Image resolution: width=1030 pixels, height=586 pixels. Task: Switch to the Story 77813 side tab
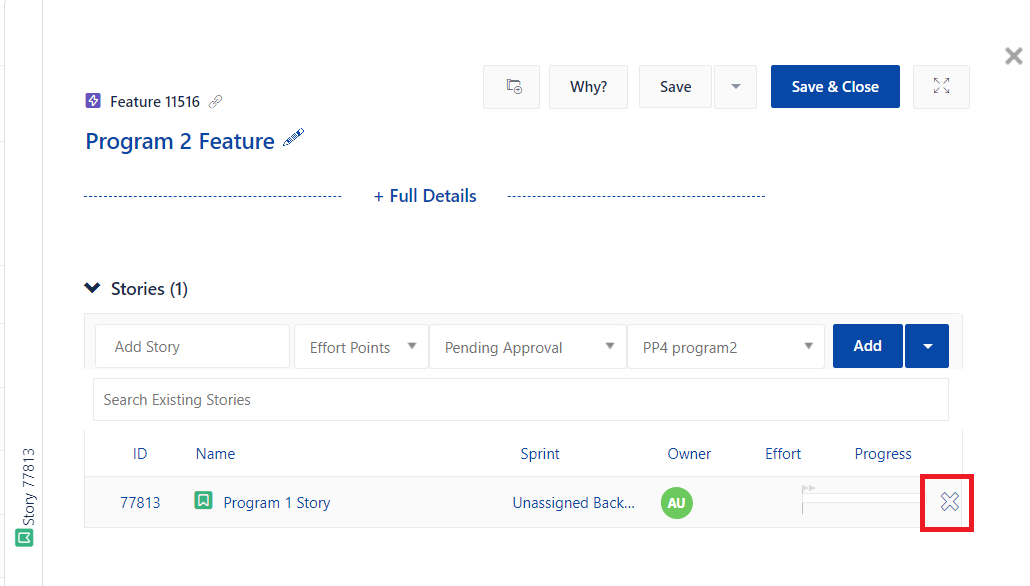[26, 496]
